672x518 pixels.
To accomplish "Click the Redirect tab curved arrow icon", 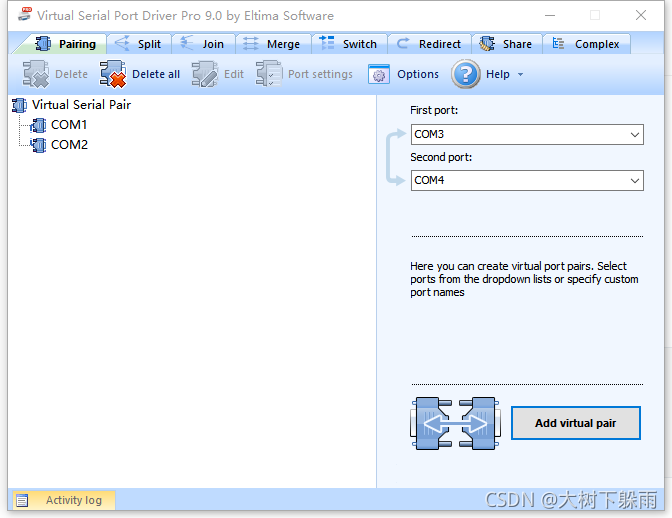I will point(403,43).
